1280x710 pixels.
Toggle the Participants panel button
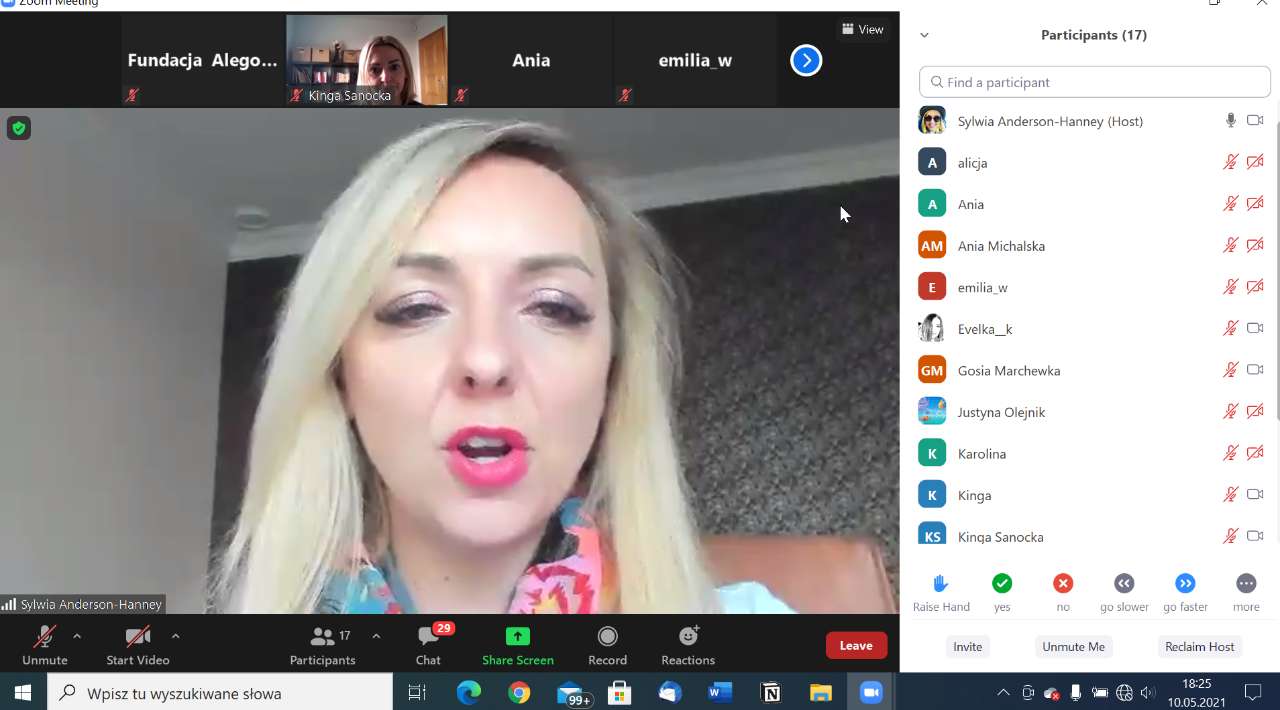point(323,637)
